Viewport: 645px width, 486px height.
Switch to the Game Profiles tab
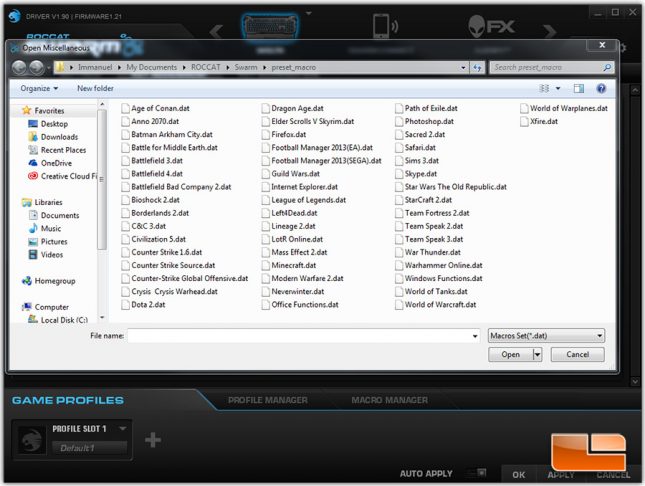[67, 400]
